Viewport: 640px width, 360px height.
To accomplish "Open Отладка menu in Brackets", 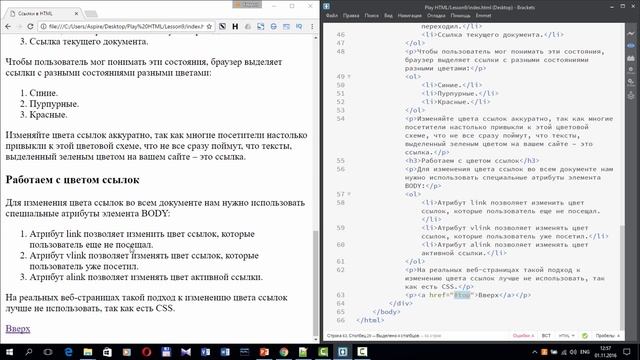I will coord(436,16).
